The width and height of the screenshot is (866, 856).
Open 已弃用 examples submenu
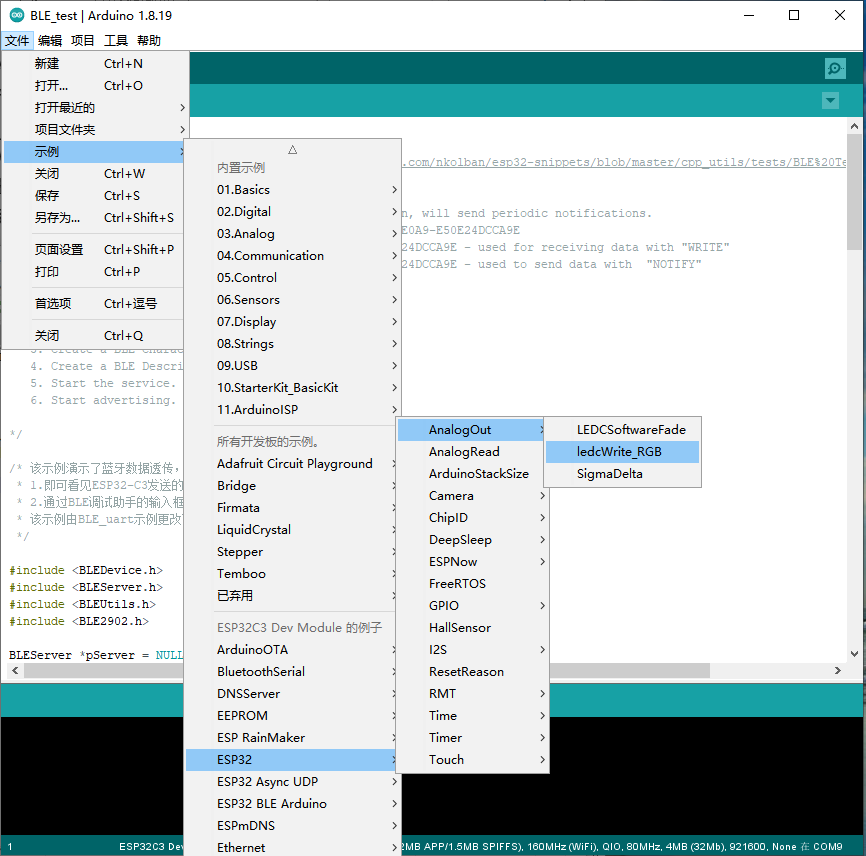[x=292, y=596]
